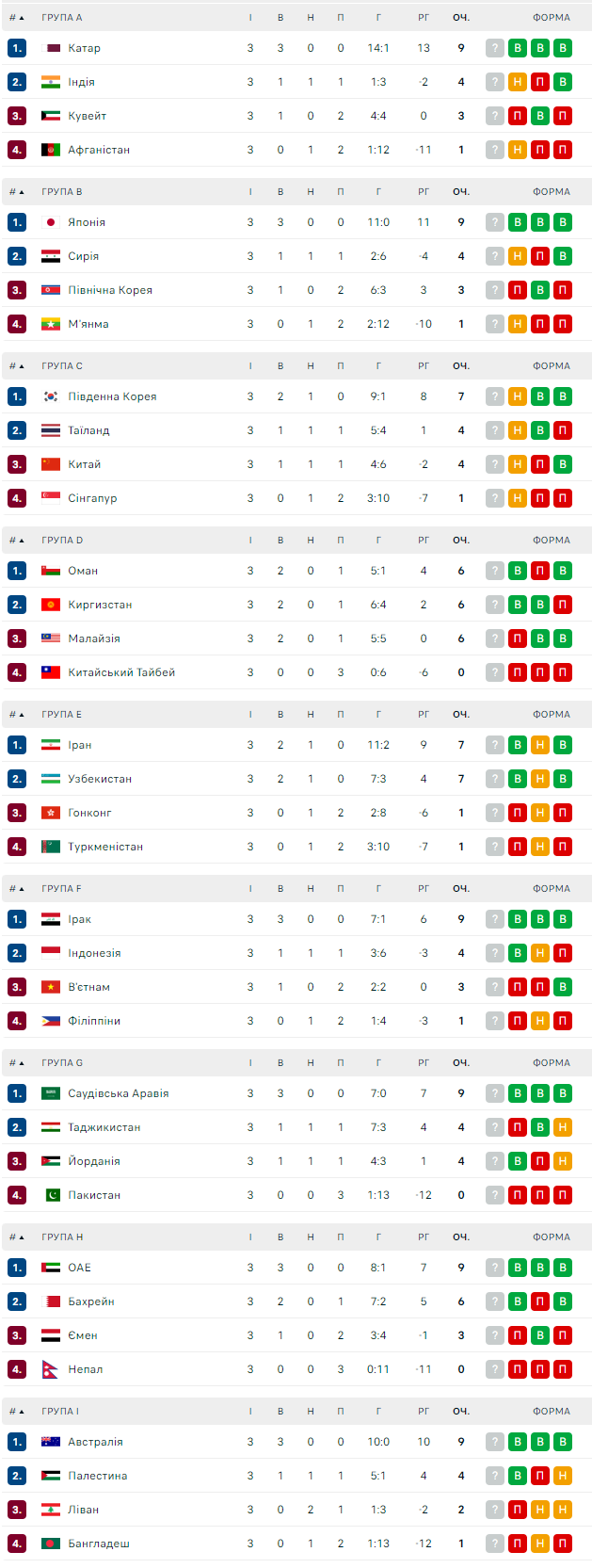Viewport: 592px width, 1568px height.
Task: Click the orange Н form badge for Індія
Action: point(518,82)
